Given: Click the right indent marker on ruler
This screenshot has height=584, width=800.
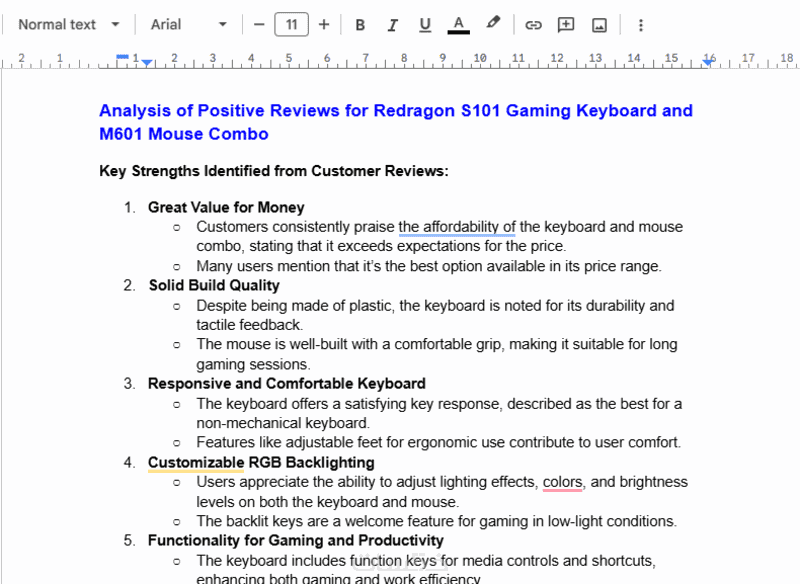Looking at the screenshot, I should (x=708, y=62).
